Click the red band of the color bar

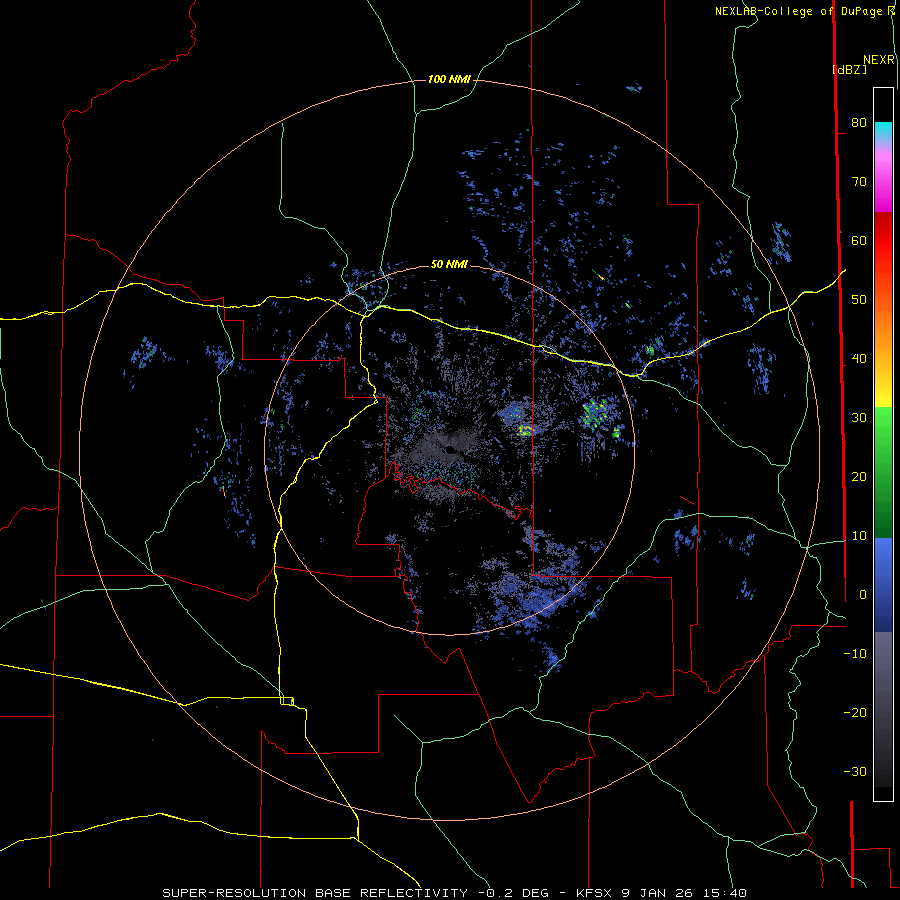(883, 241)
